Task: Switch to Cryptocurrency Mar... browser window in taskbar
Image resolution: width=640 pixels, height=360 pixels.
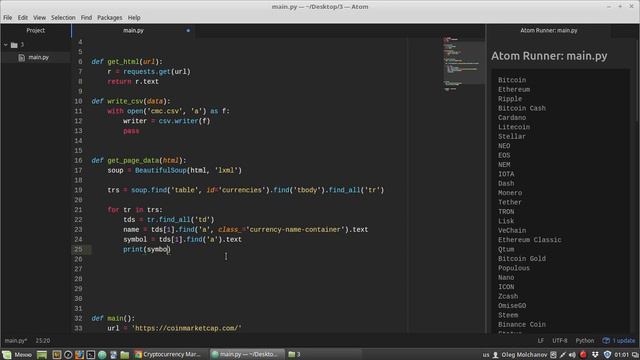Action: click(168, 354)
